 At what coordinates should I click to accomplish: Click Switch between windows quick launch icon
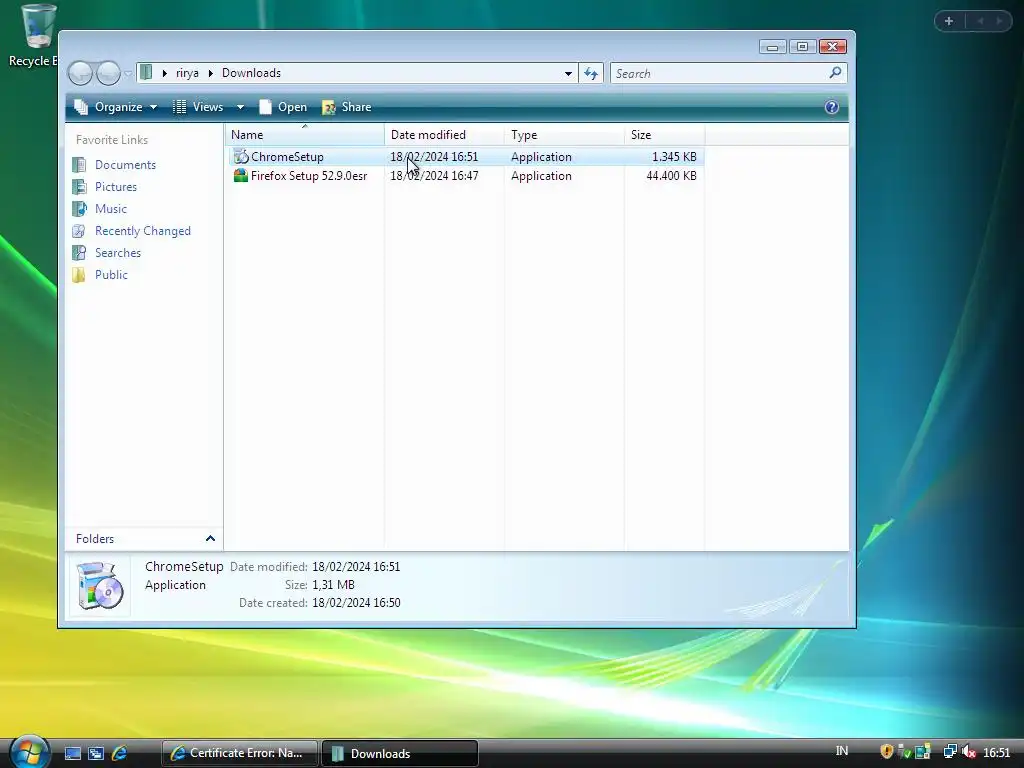(96, 753)
